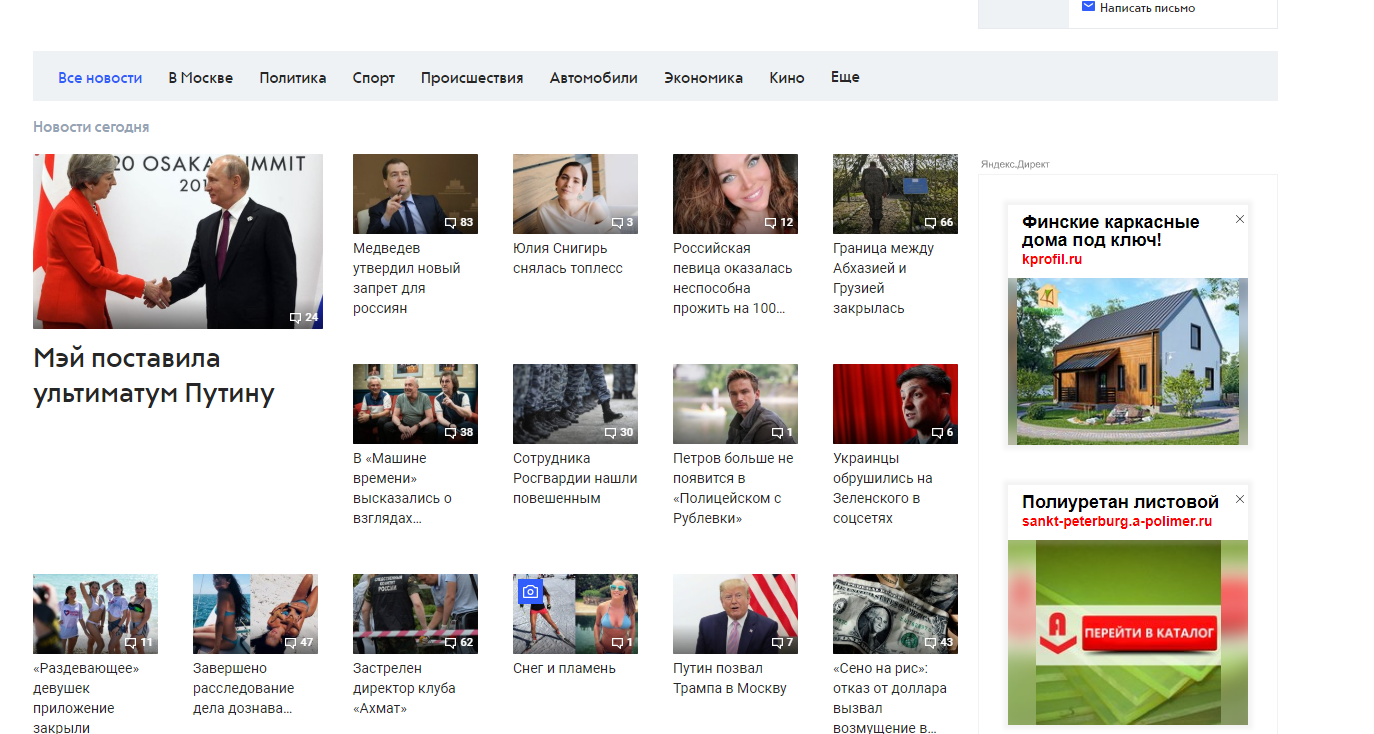Close the Финские каркасные дома ad
The image size is (1374, 734).
click(1240, 219)
